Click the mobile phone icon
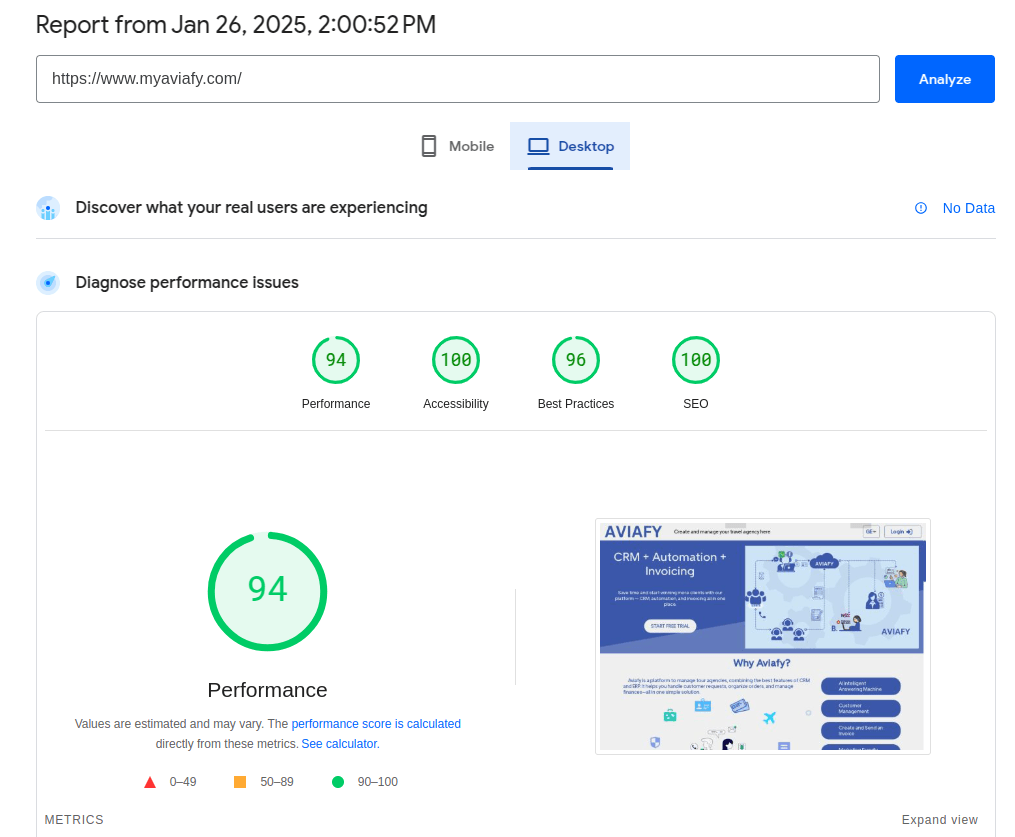1015x837 pixels. coord(429,146)
